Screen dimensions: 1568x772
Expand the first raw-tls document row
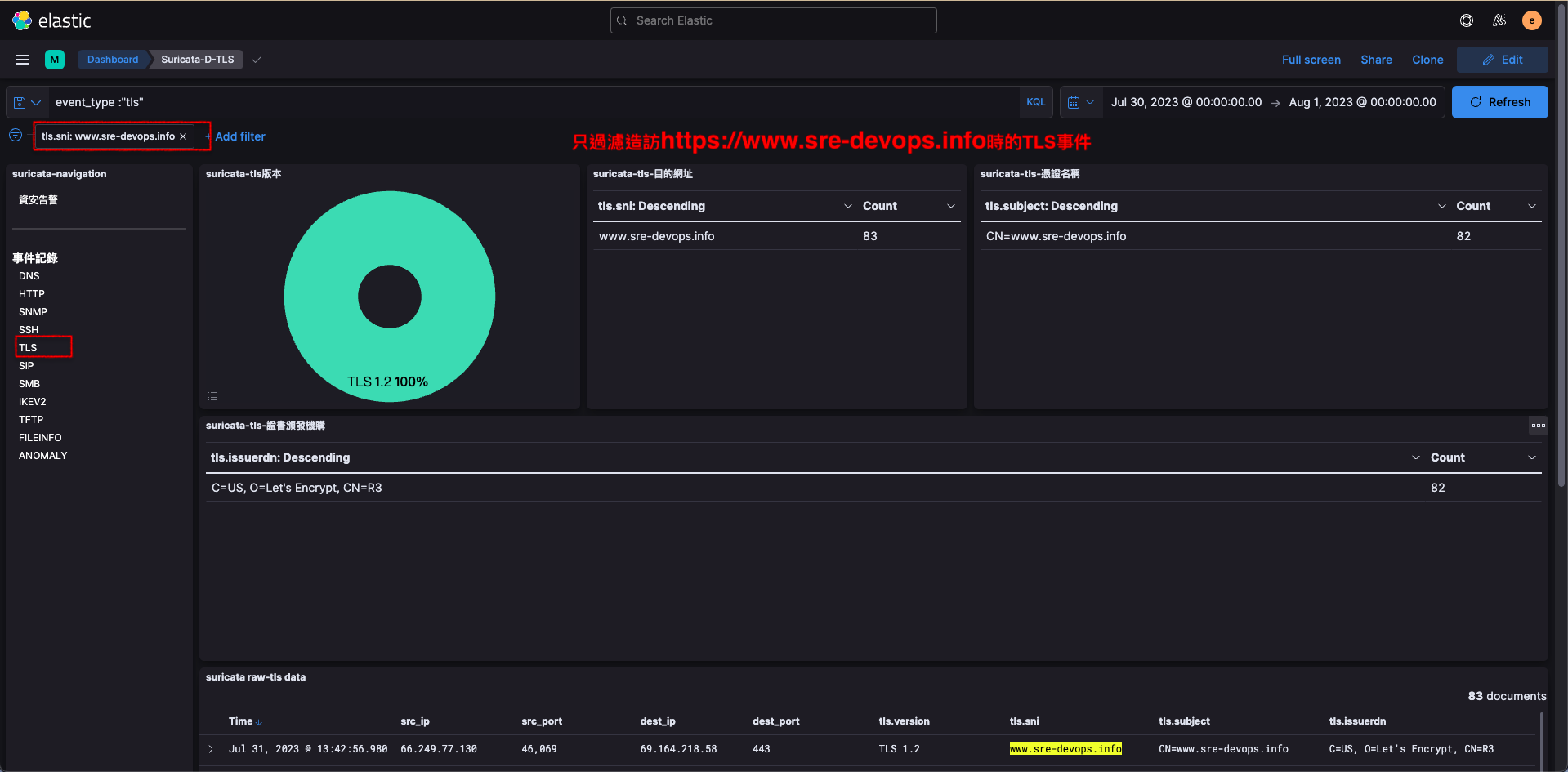(211, 749)
